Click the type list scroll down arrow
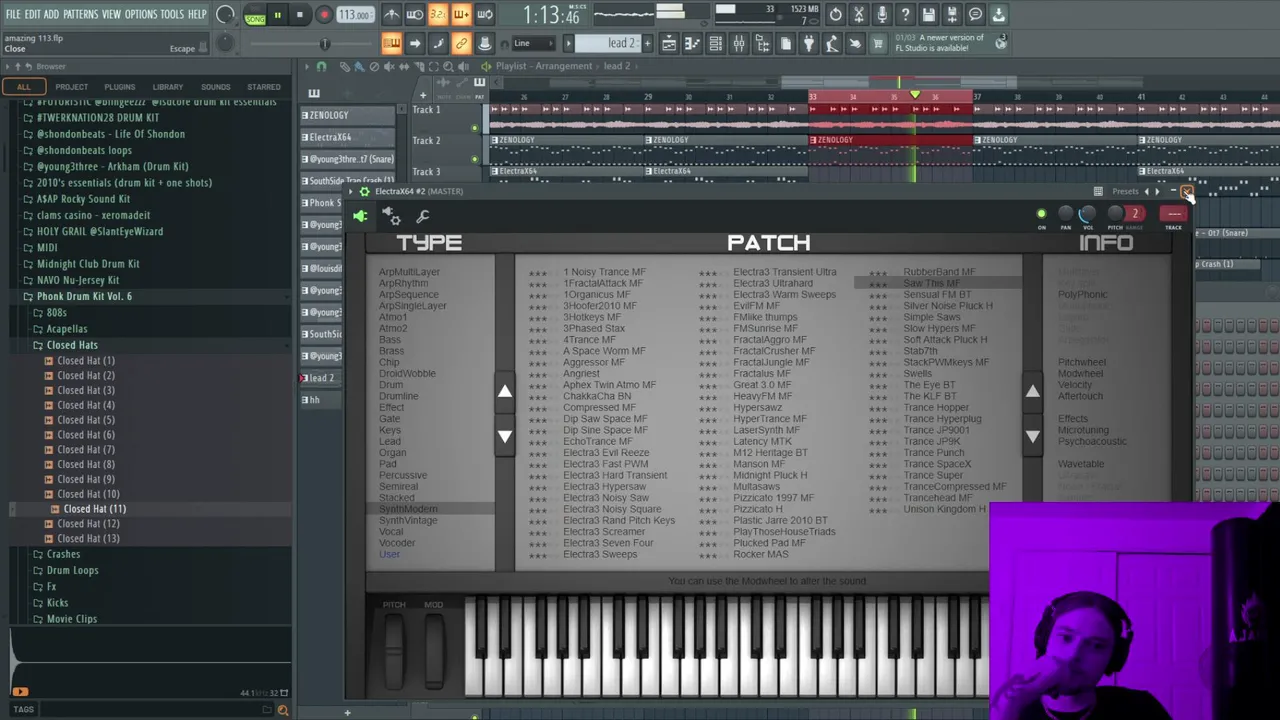The height and width of the screenshot is (720, 1280). point(505,436)
